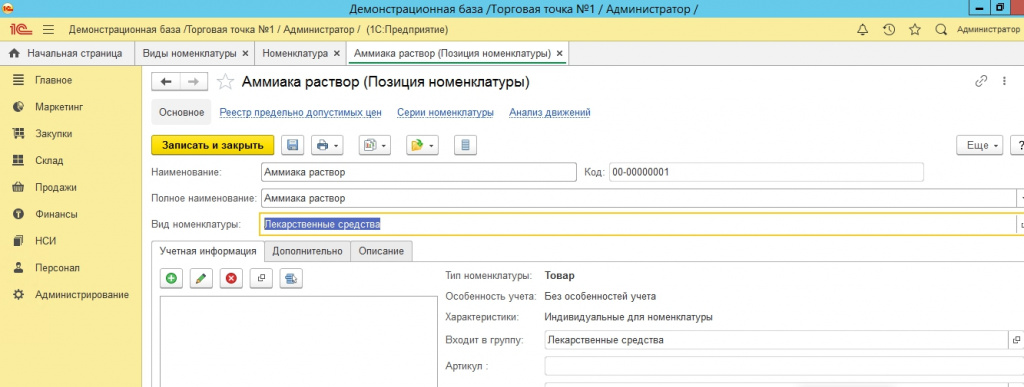Close the Аммиака раствор tab
1024x387 pixels.
(x=560, y=54)
